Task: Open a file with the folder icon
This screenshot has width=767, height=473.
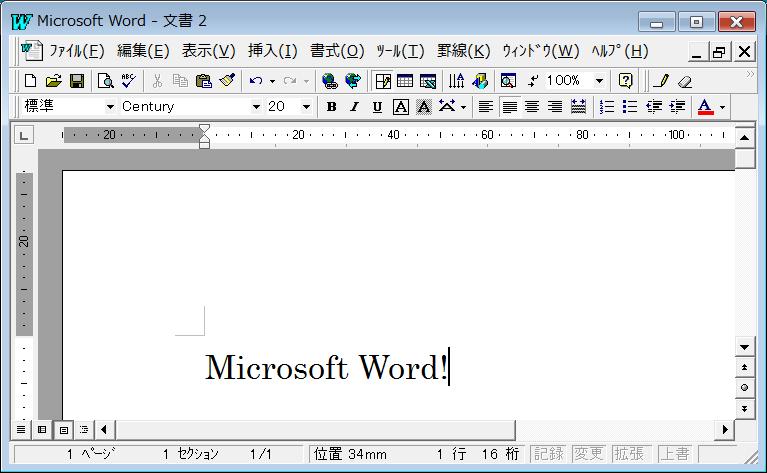Action: click(x=53, y=81)
